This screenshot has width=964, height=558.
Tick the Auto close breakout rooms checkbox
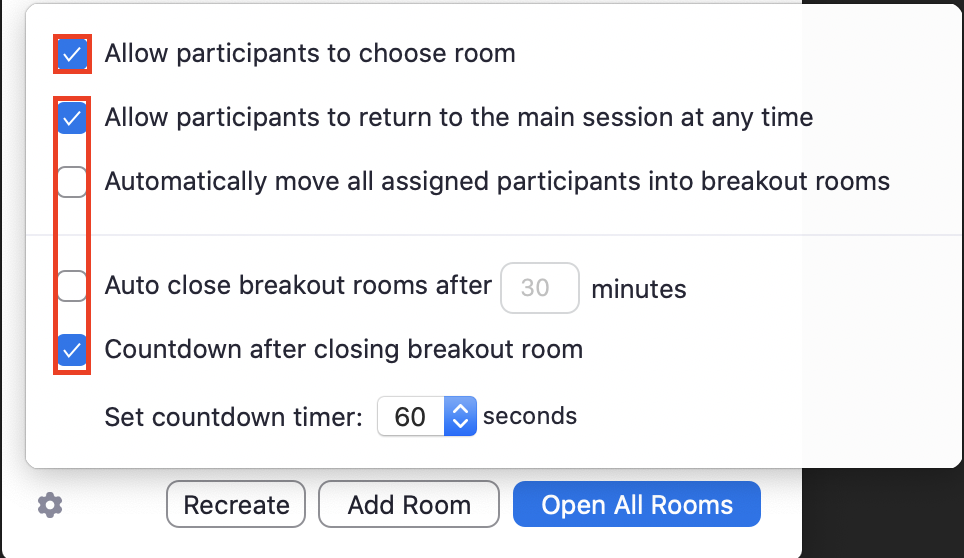pyautogui.click(x=72, y=286)
